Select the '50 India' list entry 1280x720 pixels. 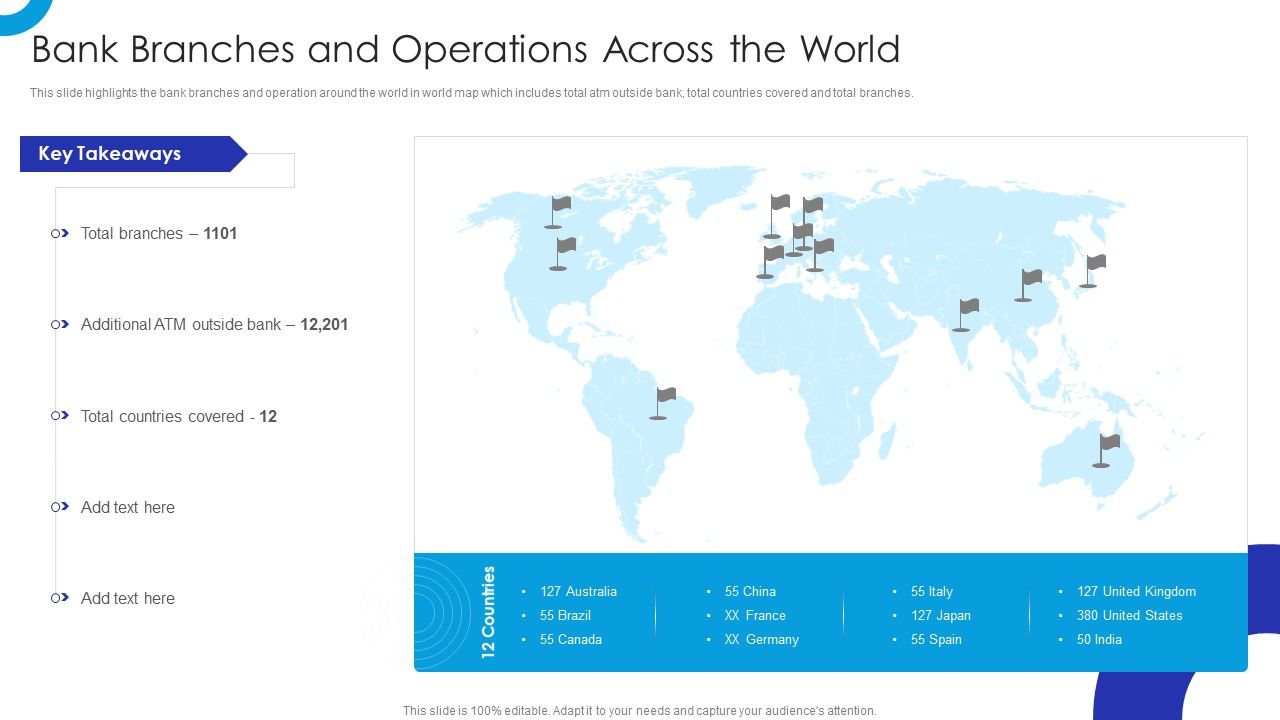click(x=1099, y=639)
